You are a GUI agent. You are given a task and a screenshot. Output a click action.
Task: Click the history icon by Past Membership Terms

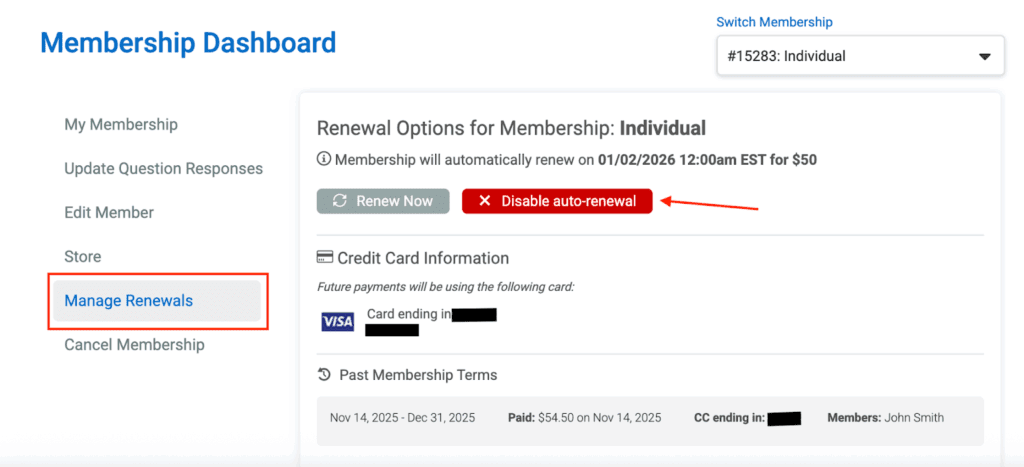coord(324,375)
